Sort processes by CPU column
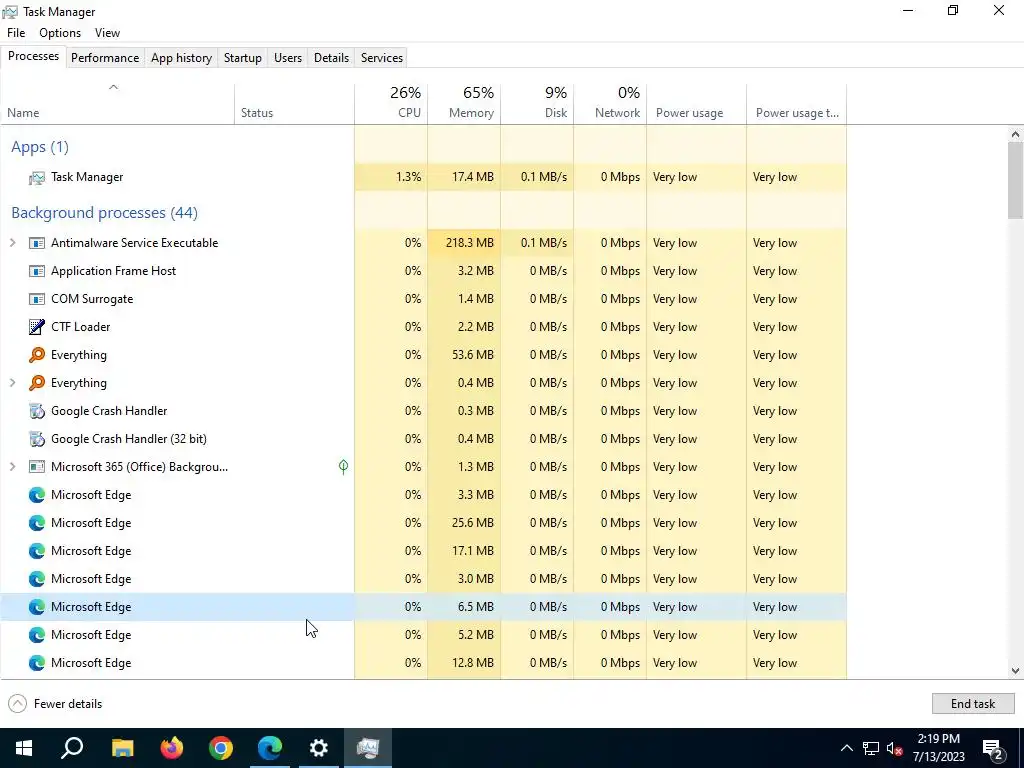This screenshot has height=768, width=1024. coord(391,104)
